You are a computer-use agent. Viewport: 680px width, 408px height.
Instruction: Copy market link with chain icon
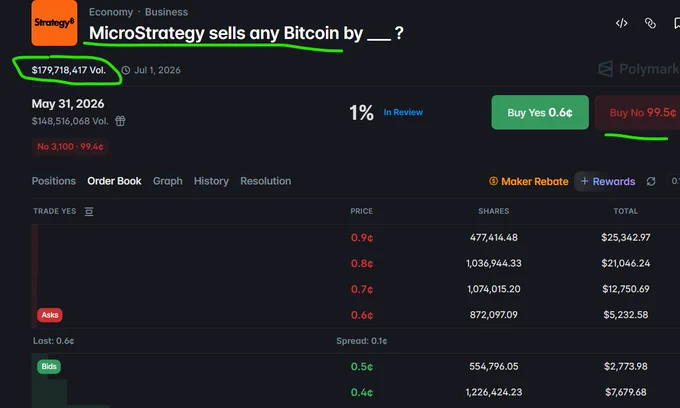(x=650, y=23)
